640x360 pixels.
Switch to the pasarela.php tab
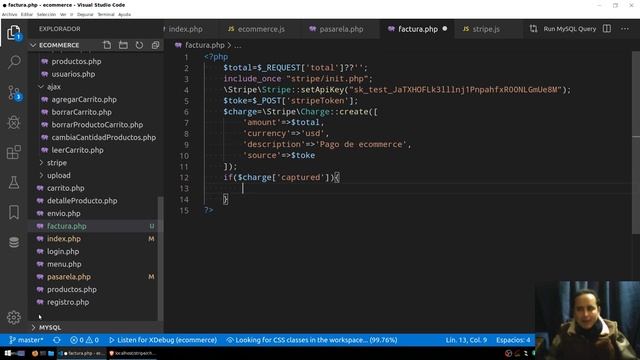click(341, 29)
